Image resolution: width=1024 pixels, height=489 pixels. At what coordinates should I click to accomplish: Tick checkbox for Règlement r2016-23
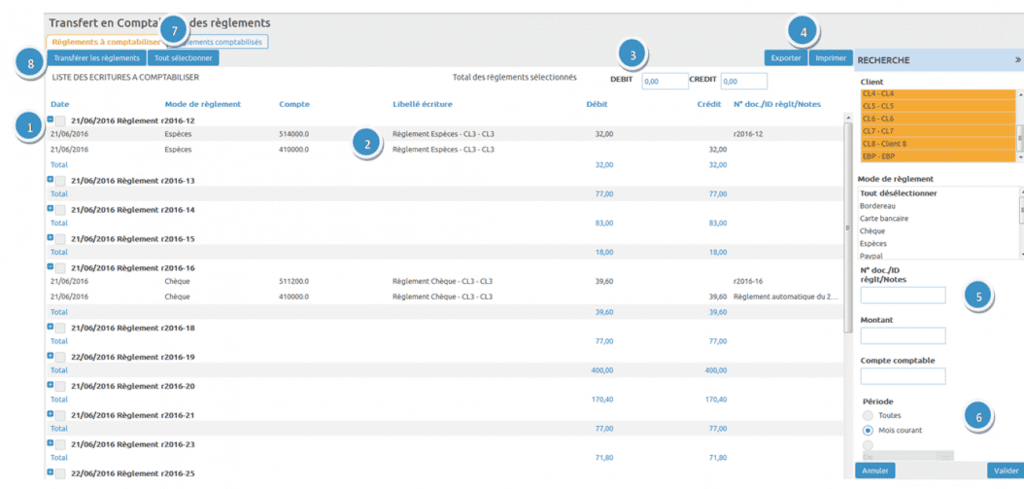point(60,445)
